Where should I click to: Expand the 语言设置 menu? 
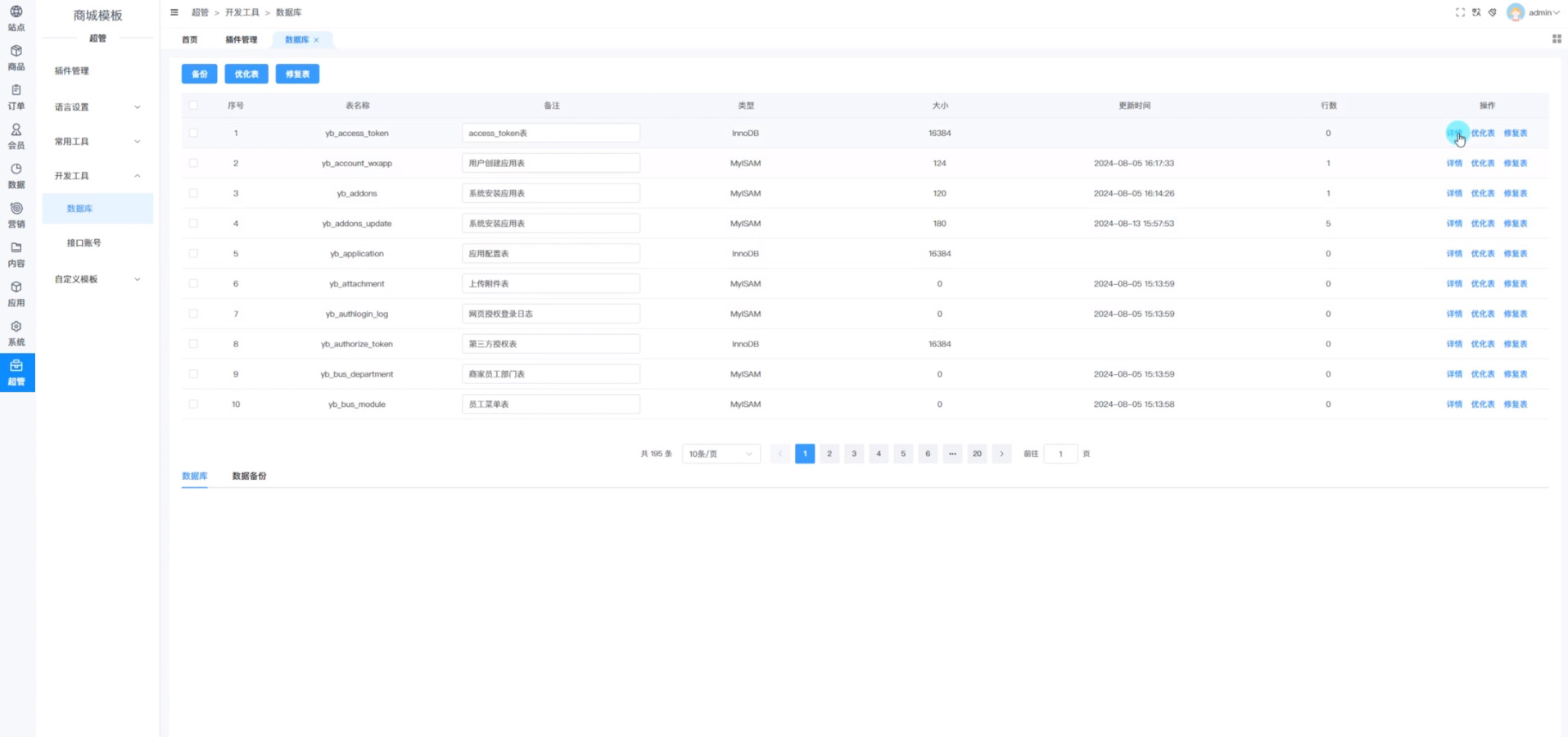pos(97,107)
